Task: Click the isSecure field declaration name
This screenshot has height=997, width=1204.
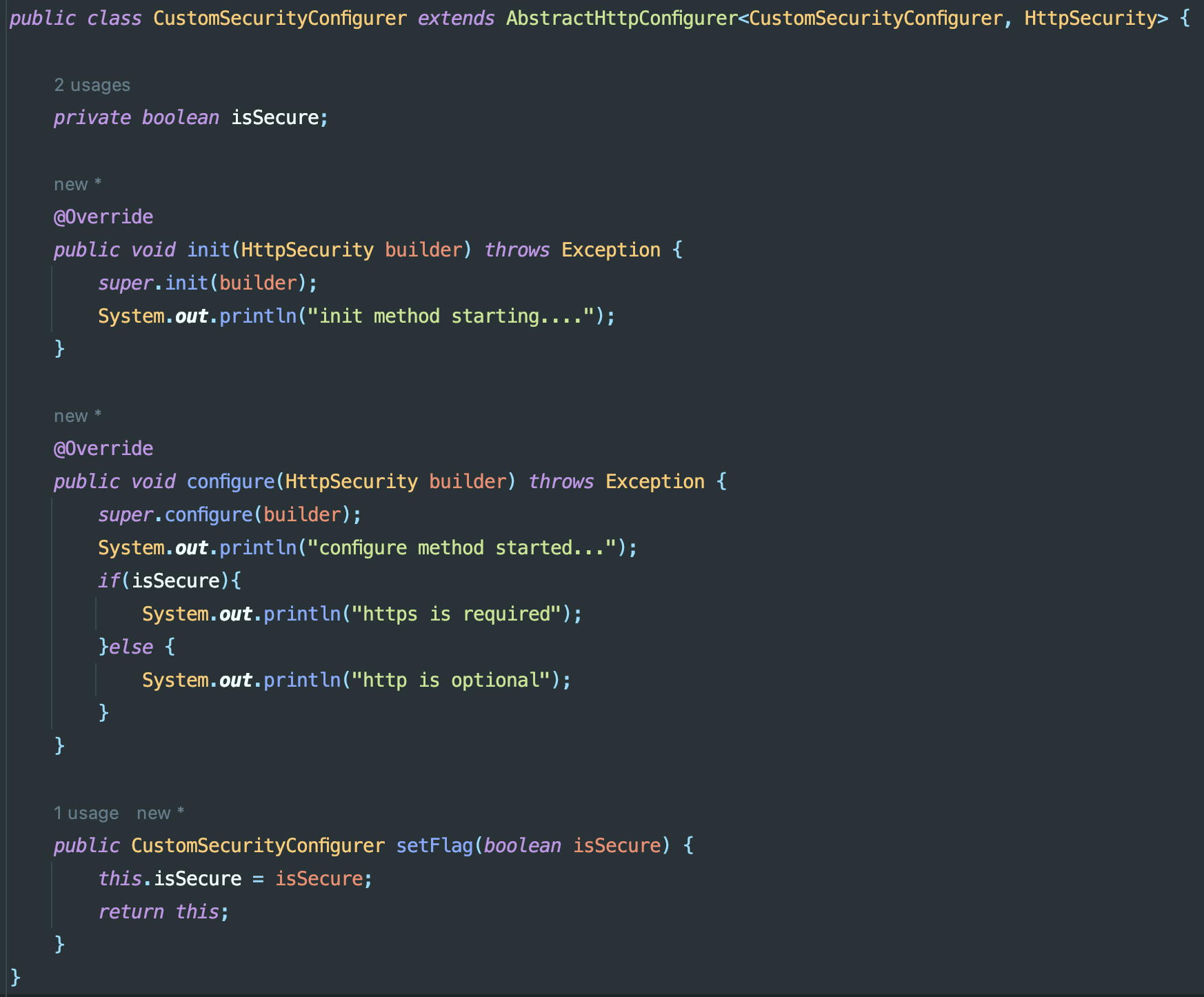Action: coord(274,117)
